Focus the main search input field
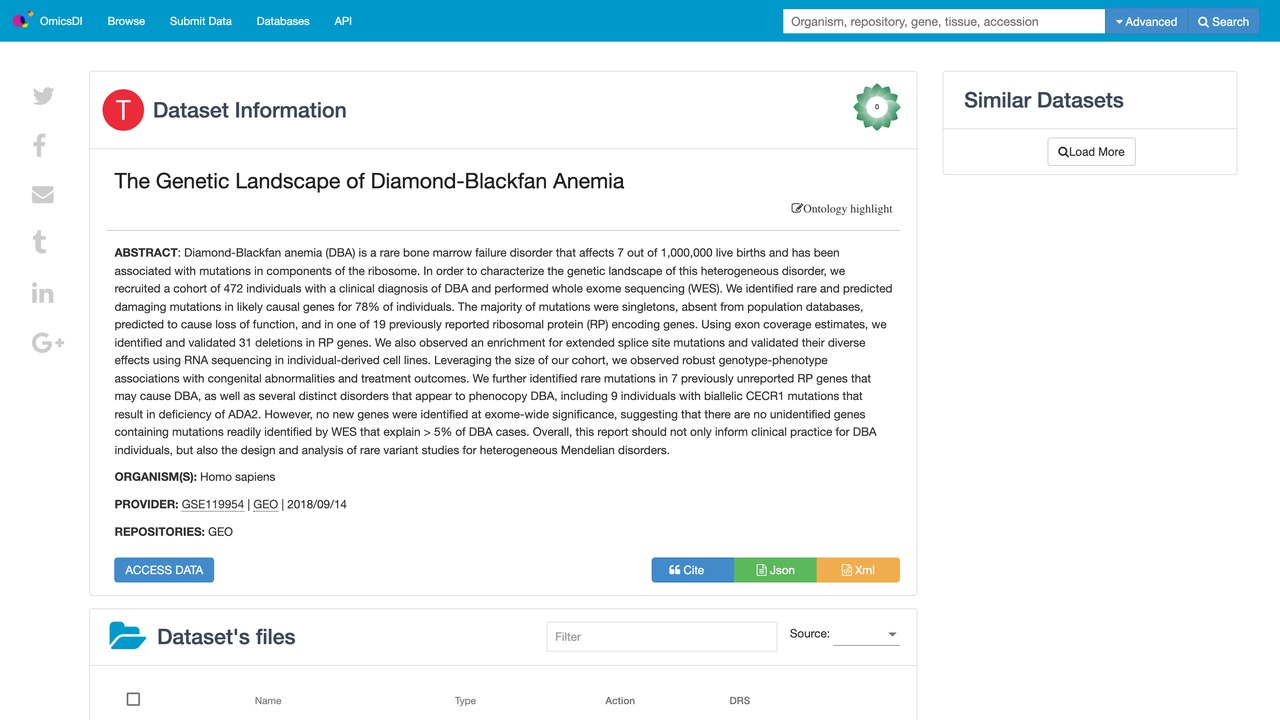This screenshot has height=720, width=1280. point(944,21)
